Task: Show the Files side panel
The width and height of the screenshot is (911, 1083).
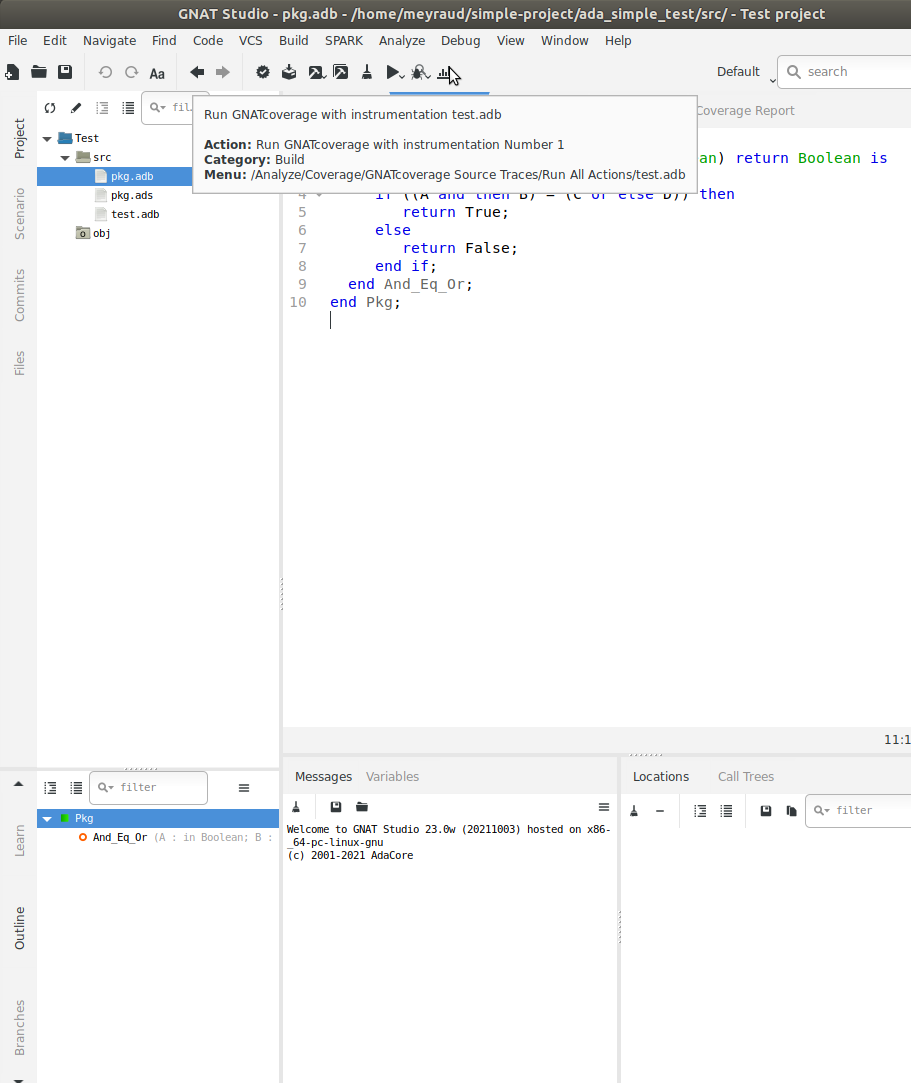Action: tap(19, 363)
